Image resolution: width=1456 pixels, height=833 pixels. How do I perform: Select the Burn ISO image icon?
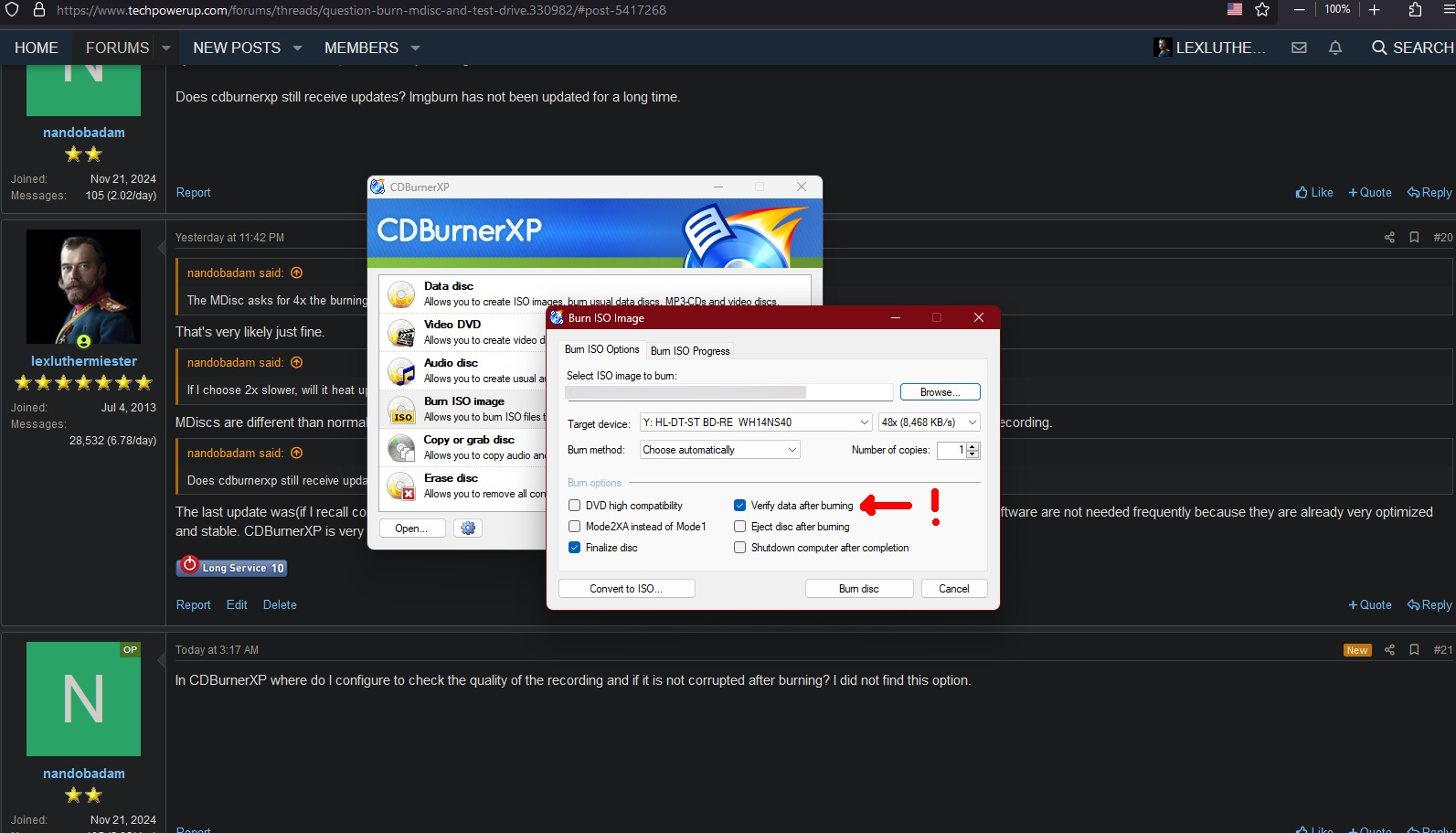click(x=401, y=410)
